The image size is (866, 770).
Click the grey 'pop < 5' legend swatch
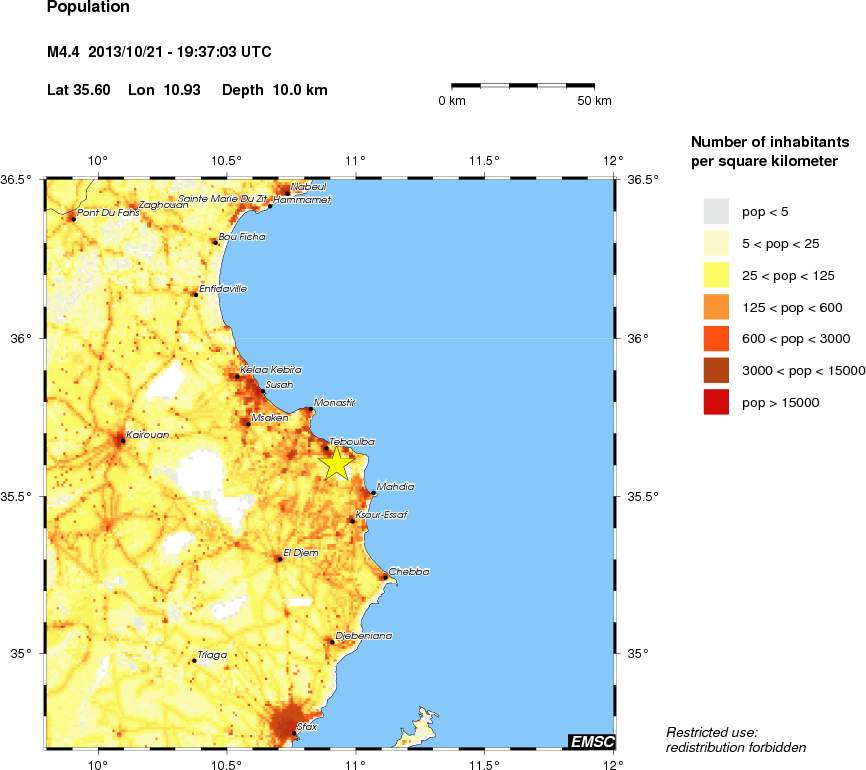coord(717,211)
